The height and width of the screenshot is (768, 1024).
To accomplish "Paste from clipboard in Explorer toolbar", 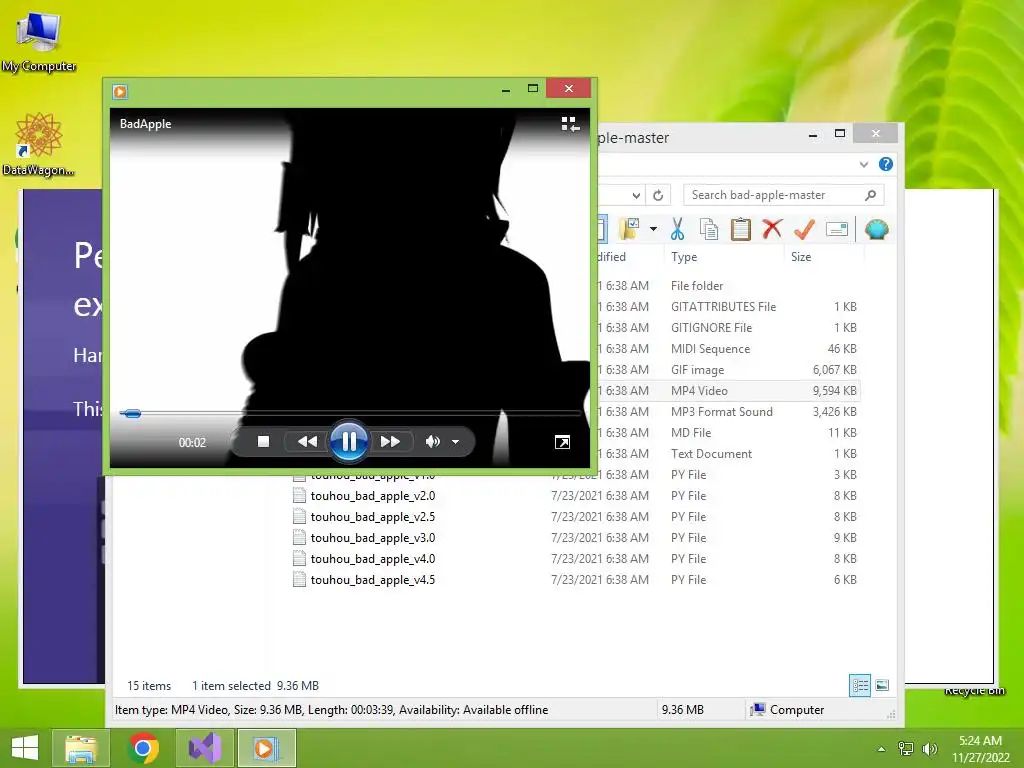I will 741,229.
